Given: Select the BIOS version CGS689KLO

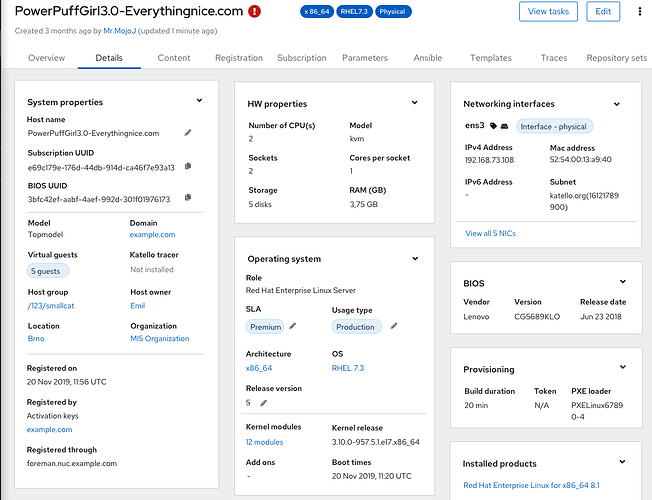Looking at the screenshot, I should coord(537,317).
